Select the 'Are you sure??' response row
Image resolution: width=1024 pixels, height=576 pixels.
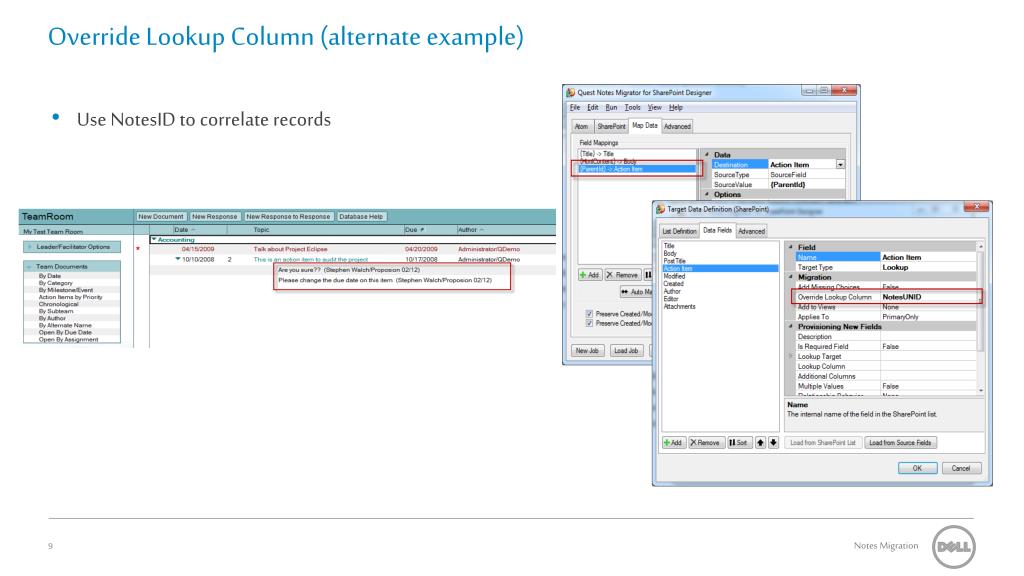(349, 270)
